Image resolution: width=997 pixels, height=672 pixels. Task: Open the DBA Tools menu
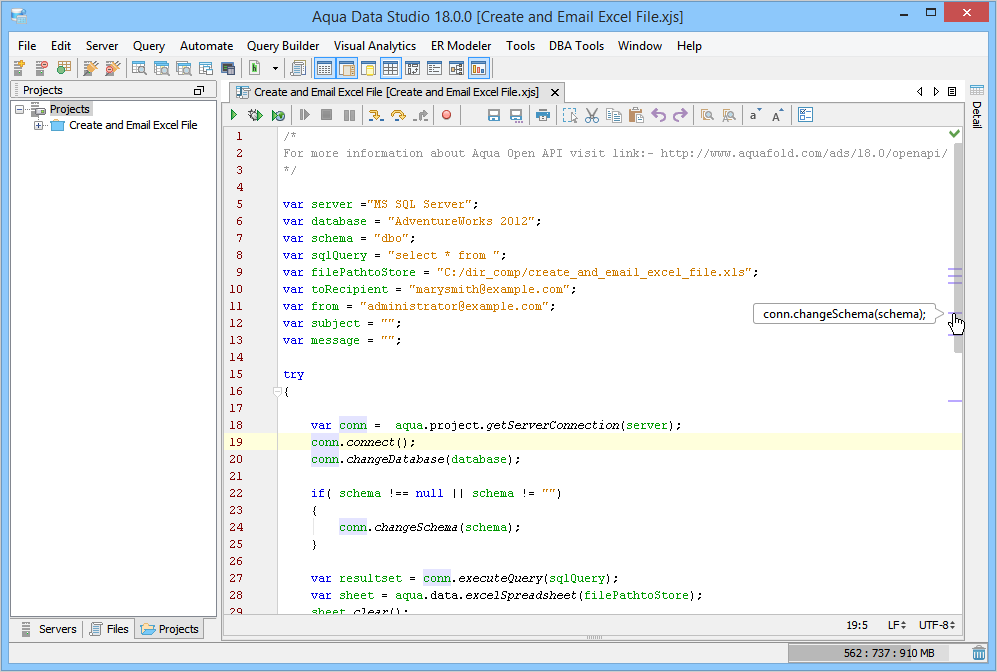(x=575, y=46)
